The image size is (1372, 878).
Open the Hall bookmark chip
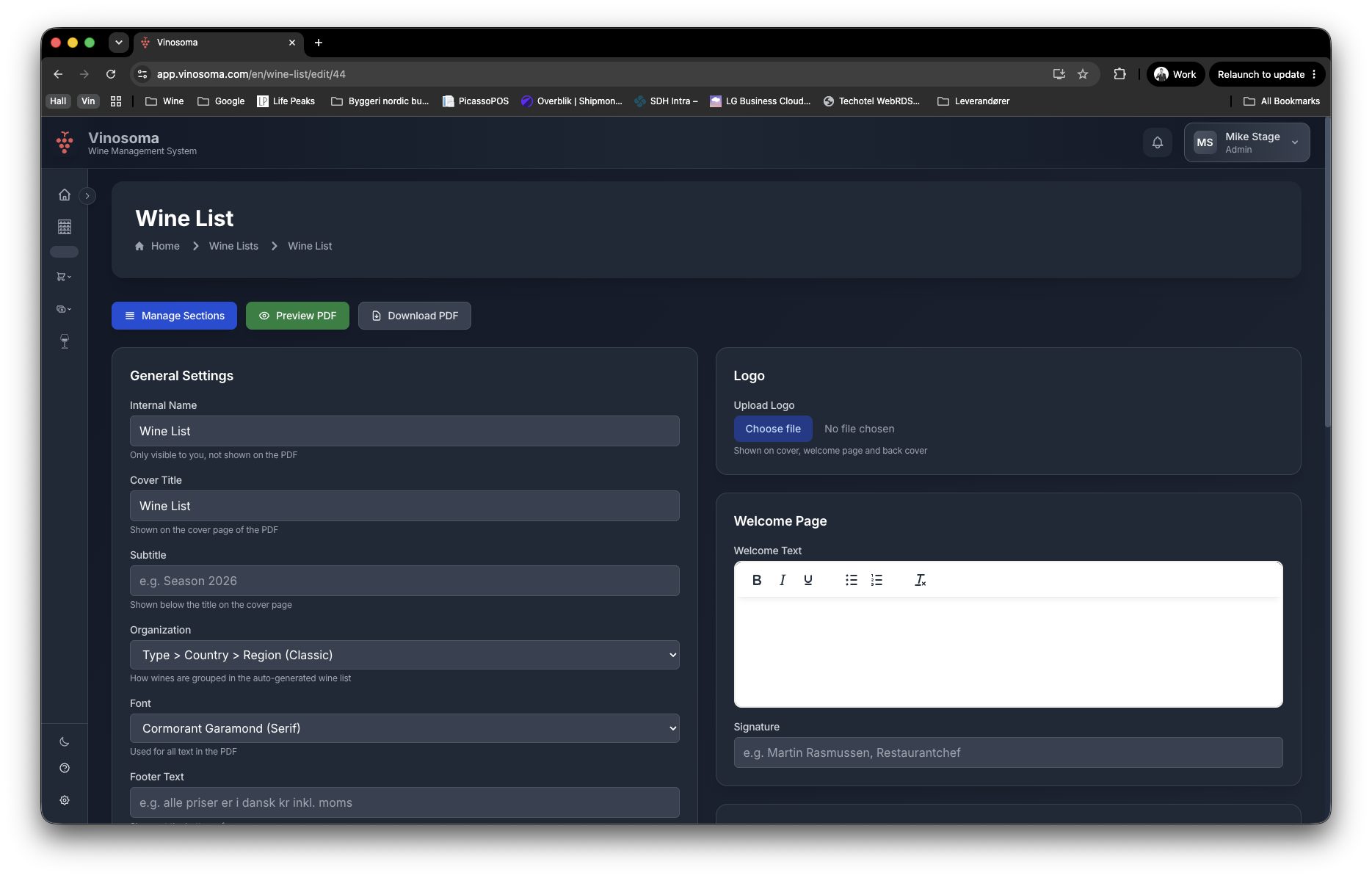(x=58, y=101)
